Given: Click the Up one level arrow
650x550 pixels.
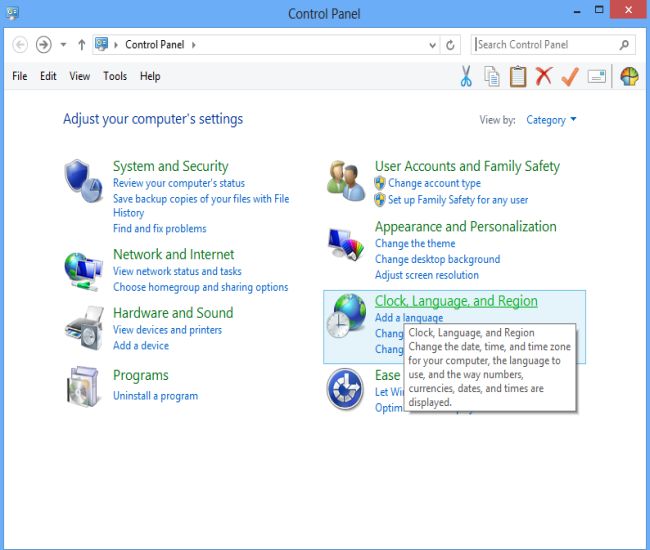Looking at the screenshot, I should [82, 44].
